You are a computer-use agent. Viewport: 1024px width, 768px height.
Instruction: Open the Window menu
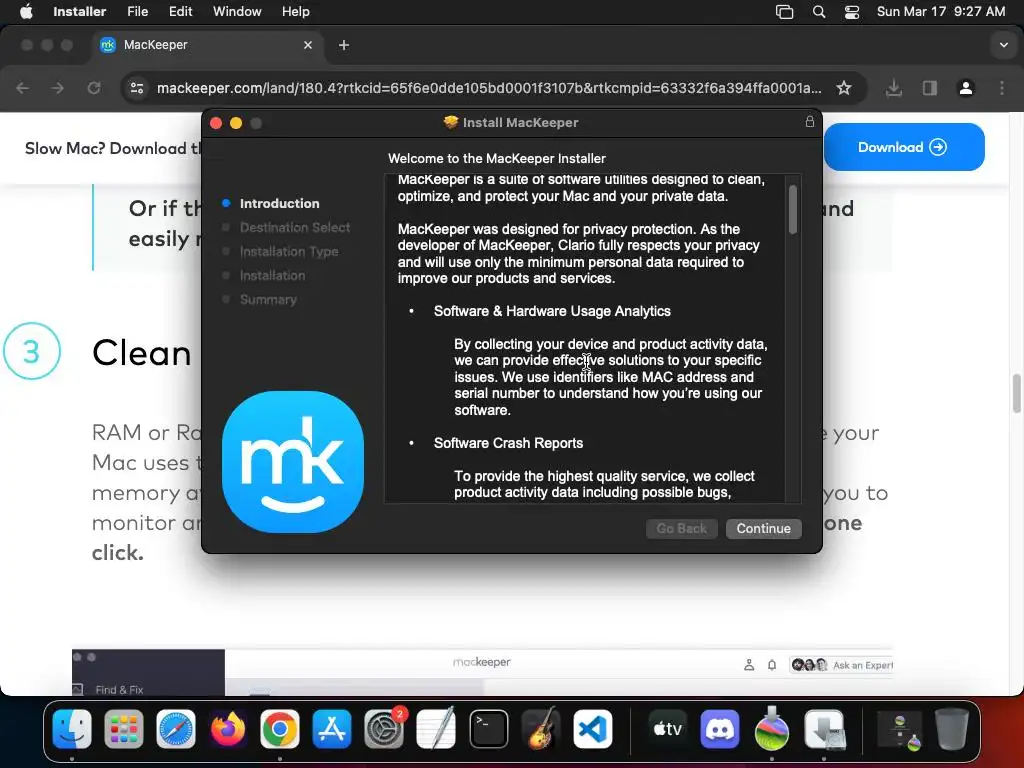point(237,12)
